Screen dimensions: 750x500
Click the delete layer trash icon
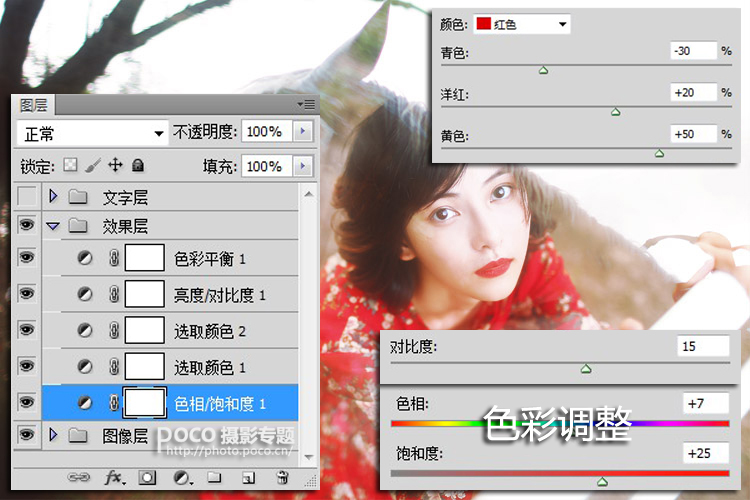pos(282,477)
